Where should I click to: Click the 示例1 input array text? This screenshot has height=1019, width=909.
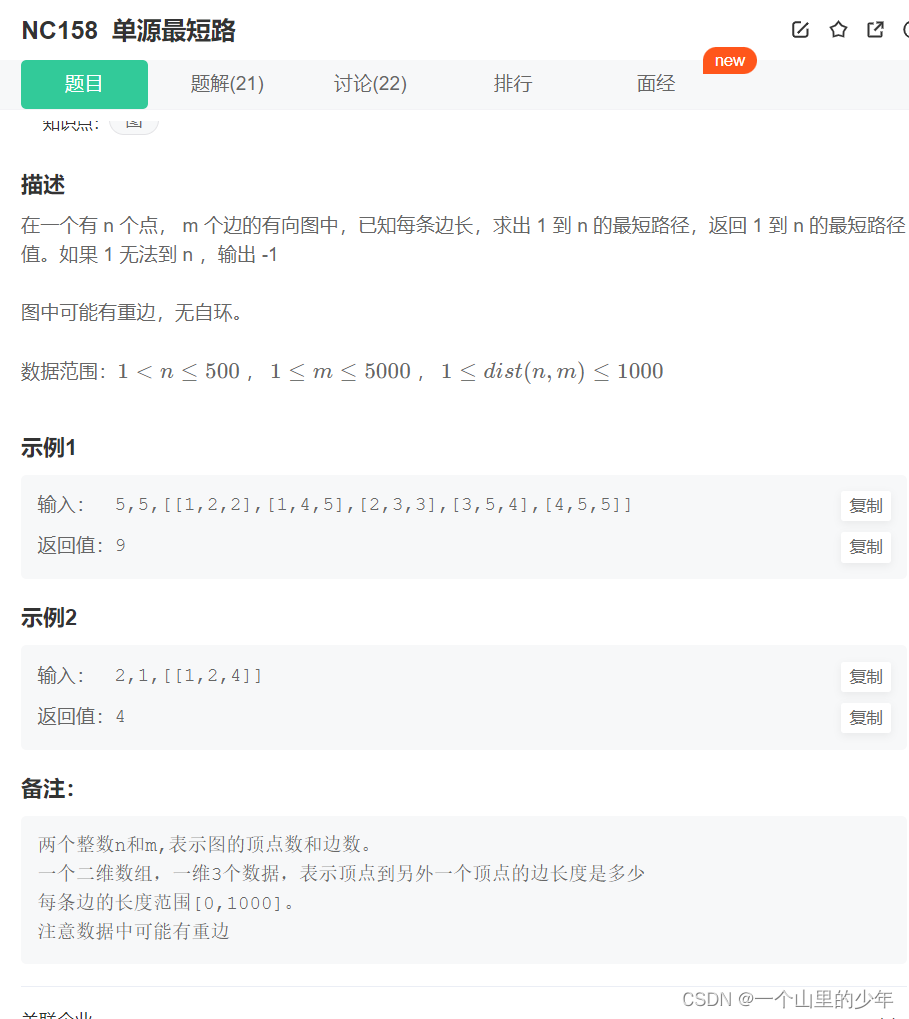click(374, 505)
